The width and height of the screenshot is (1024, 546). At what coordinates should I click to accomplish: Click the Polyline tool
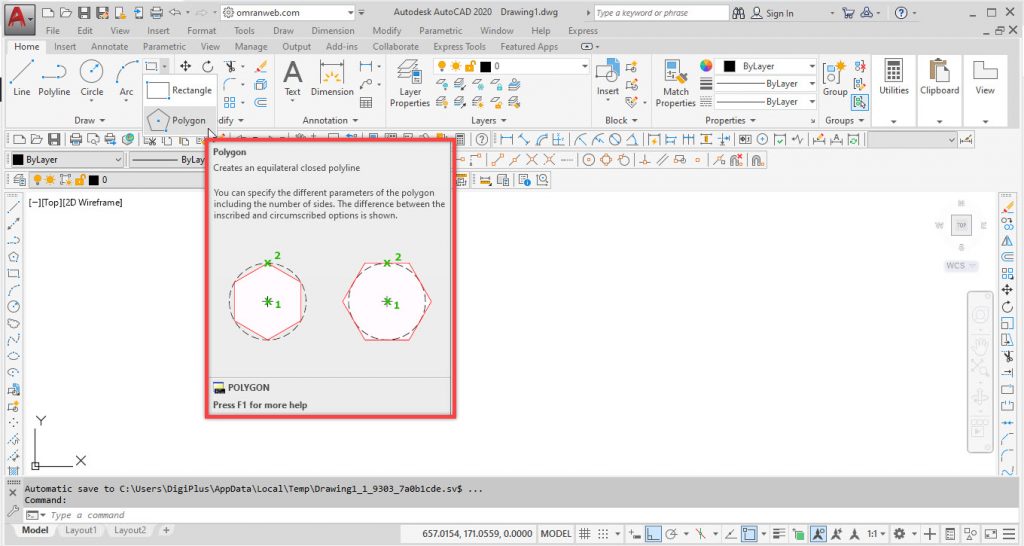pyautogui.click(x=54, y=77)
